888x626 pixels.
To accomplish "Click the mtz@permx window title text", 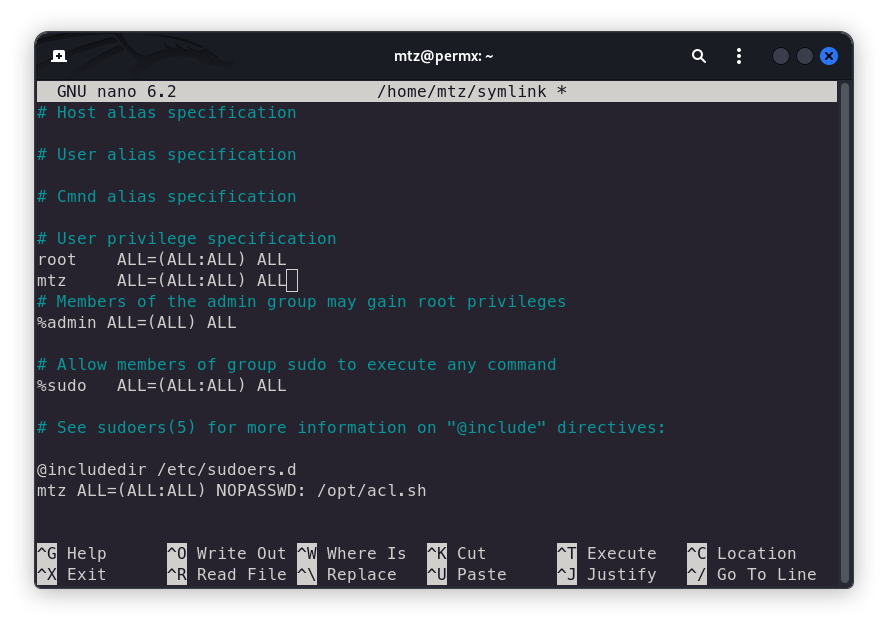I will (x=443, y=56).
